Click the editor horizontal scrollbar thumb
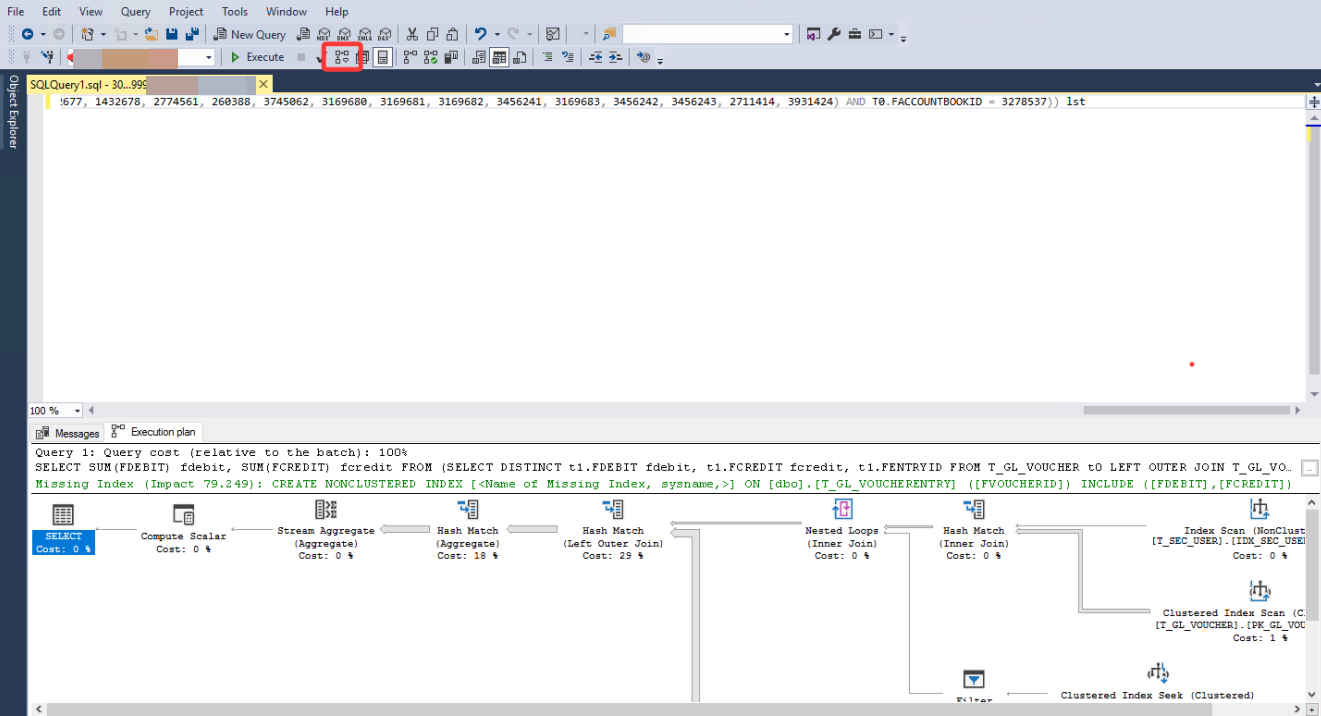The width and height of the screenshot is (1321, 716). 1186,410
